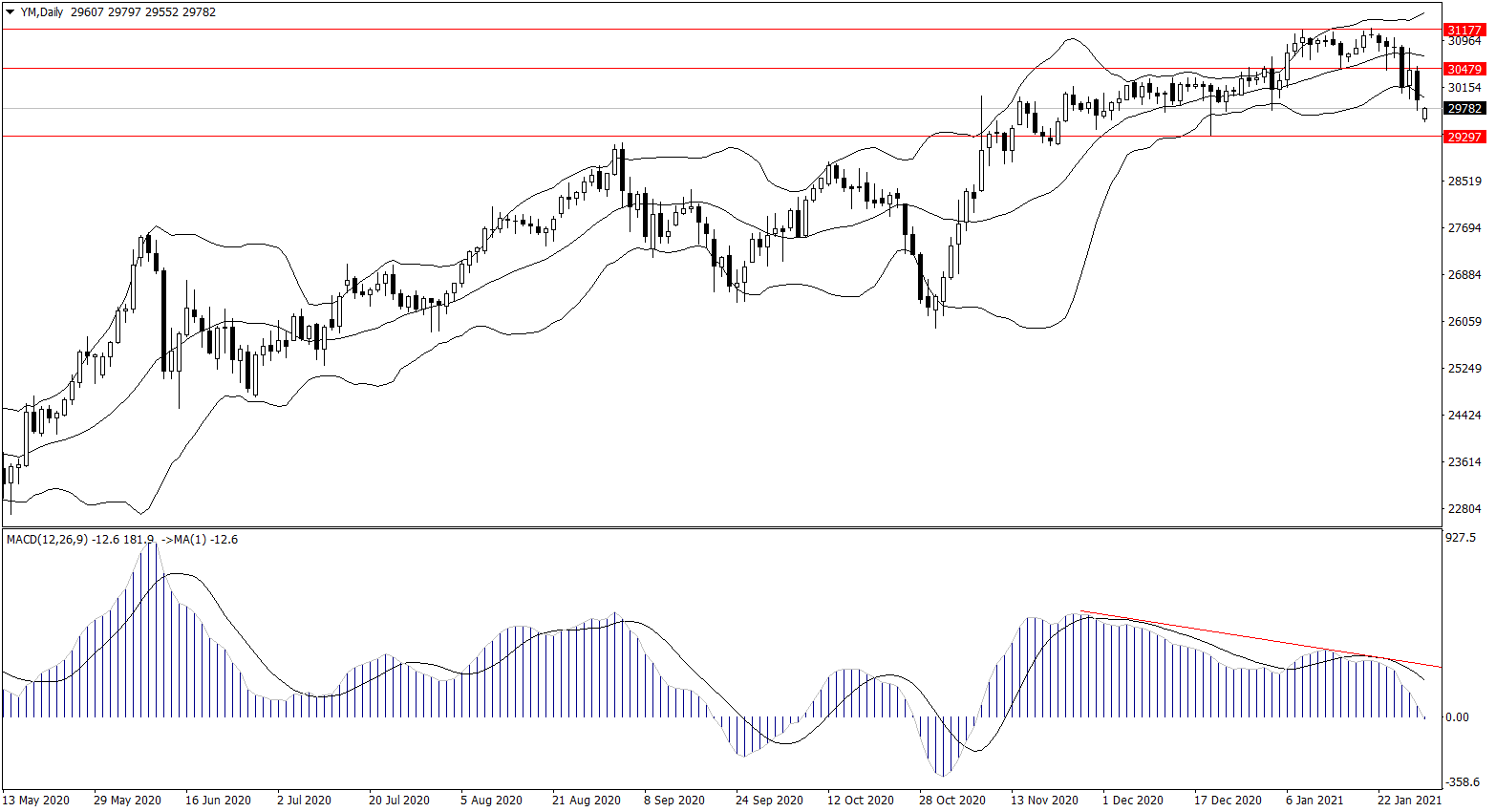Select the red 30479 price label
The image size is (1496, 812).
1464,69
